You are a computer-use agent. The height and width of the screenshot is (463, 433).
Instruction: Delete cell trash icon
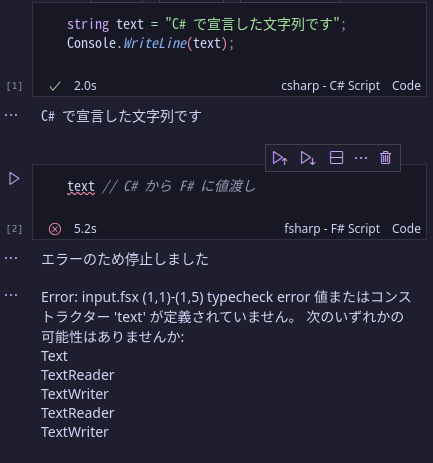385,158
